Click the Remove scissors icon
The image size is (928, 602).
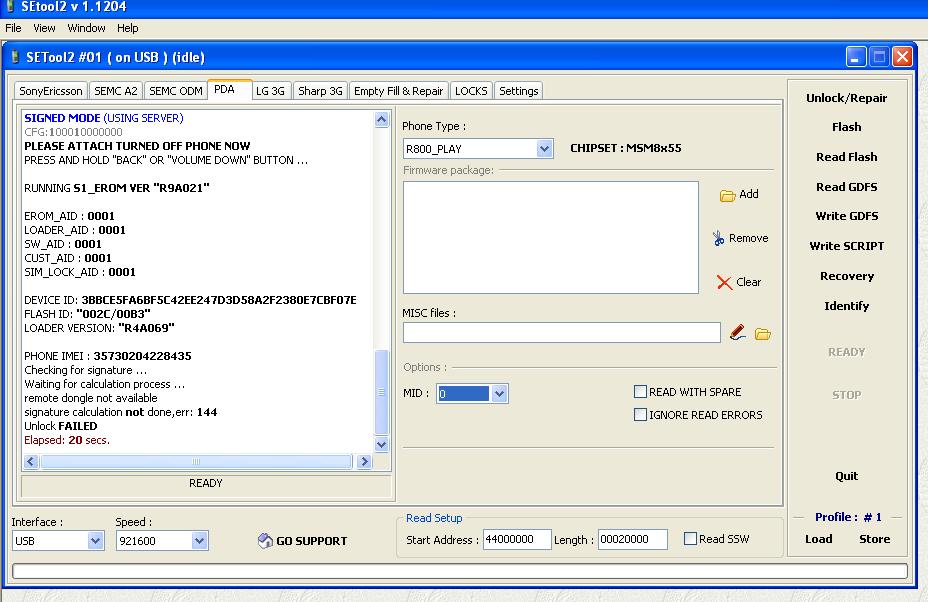718,238
